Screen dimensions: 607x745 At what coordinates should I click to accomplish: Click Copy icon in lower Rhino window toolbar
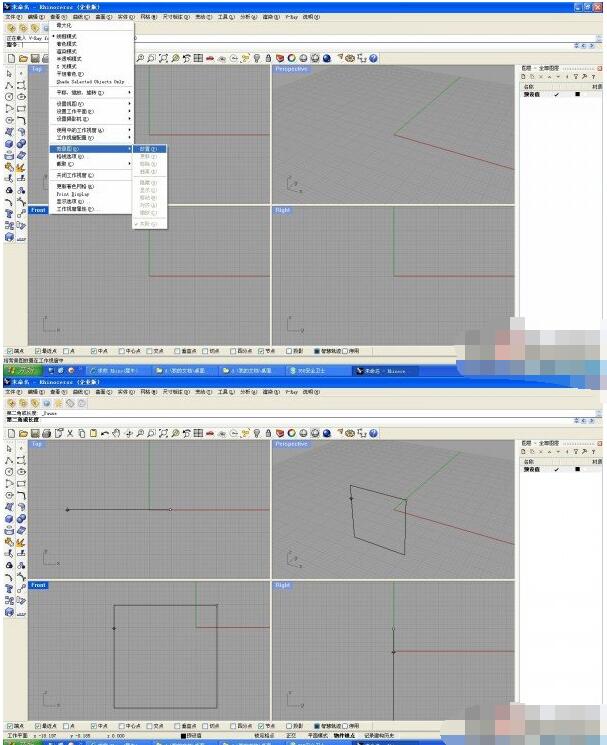click(x=82, y=433)
